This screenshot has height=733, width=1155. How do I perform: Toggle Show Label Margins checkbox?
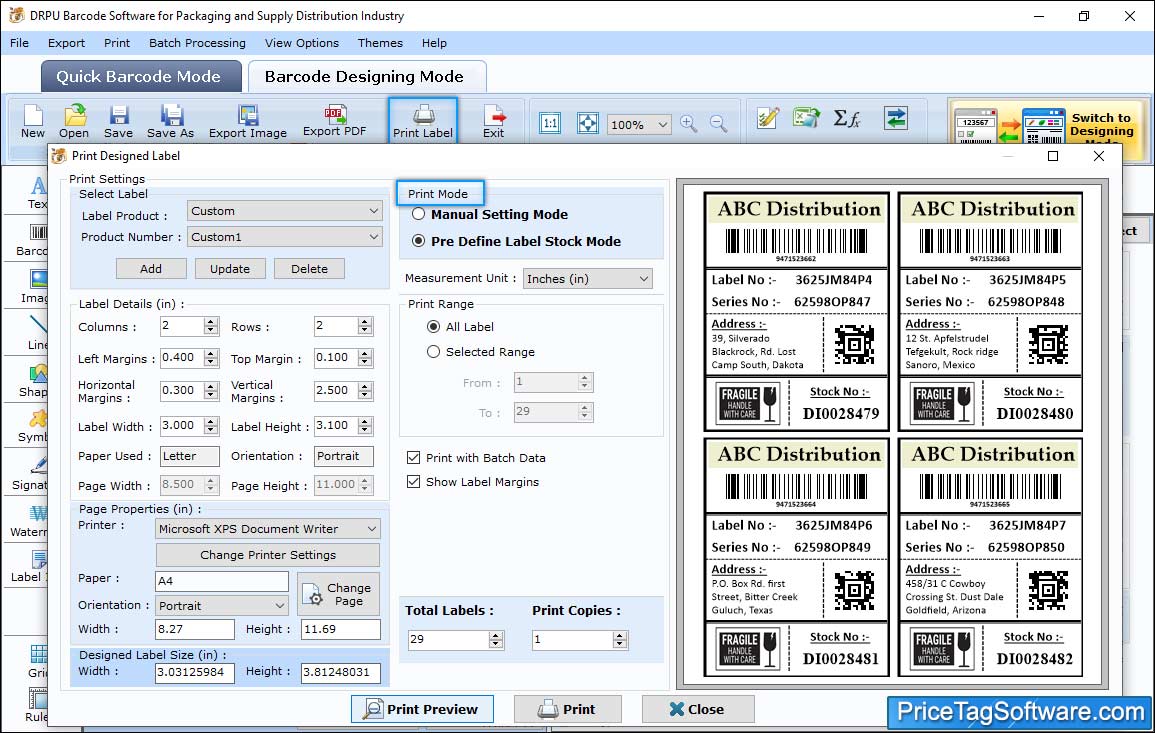[x=413, y=482]
